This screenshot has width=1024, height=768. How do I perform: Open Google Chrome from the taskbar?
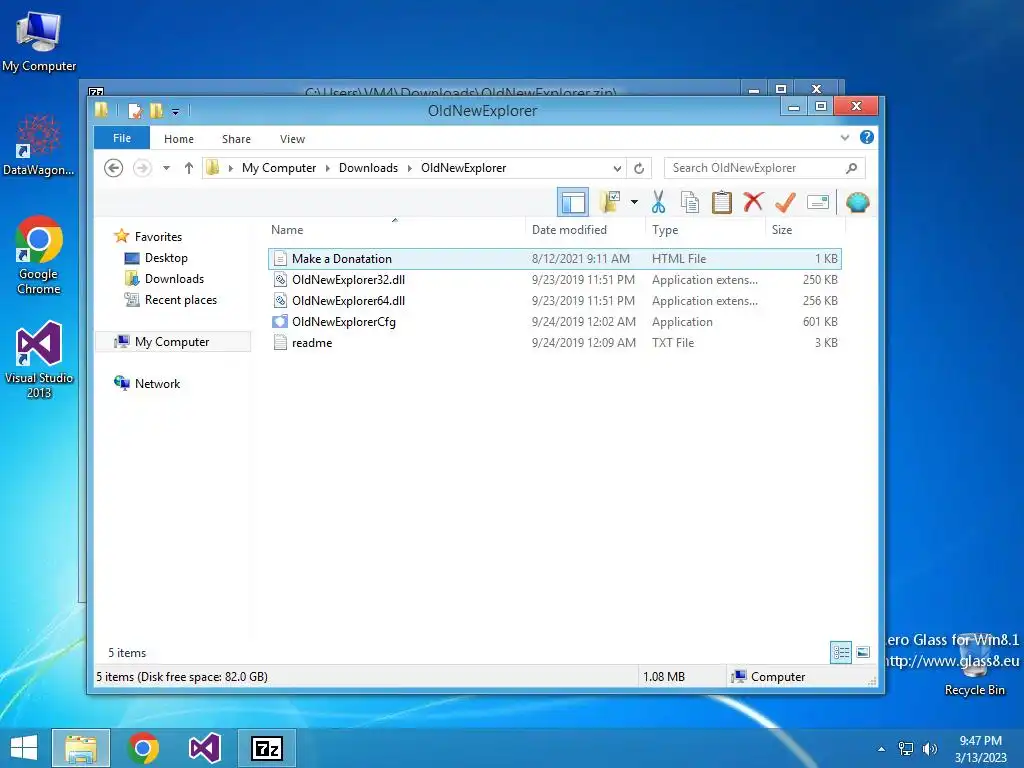click(143, 748)
